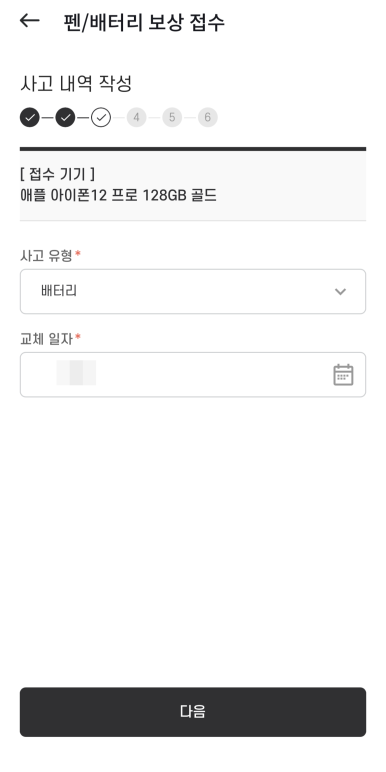Click step 5 circle indicator
Screen dimensions: 386x772
tap(172, 118)
